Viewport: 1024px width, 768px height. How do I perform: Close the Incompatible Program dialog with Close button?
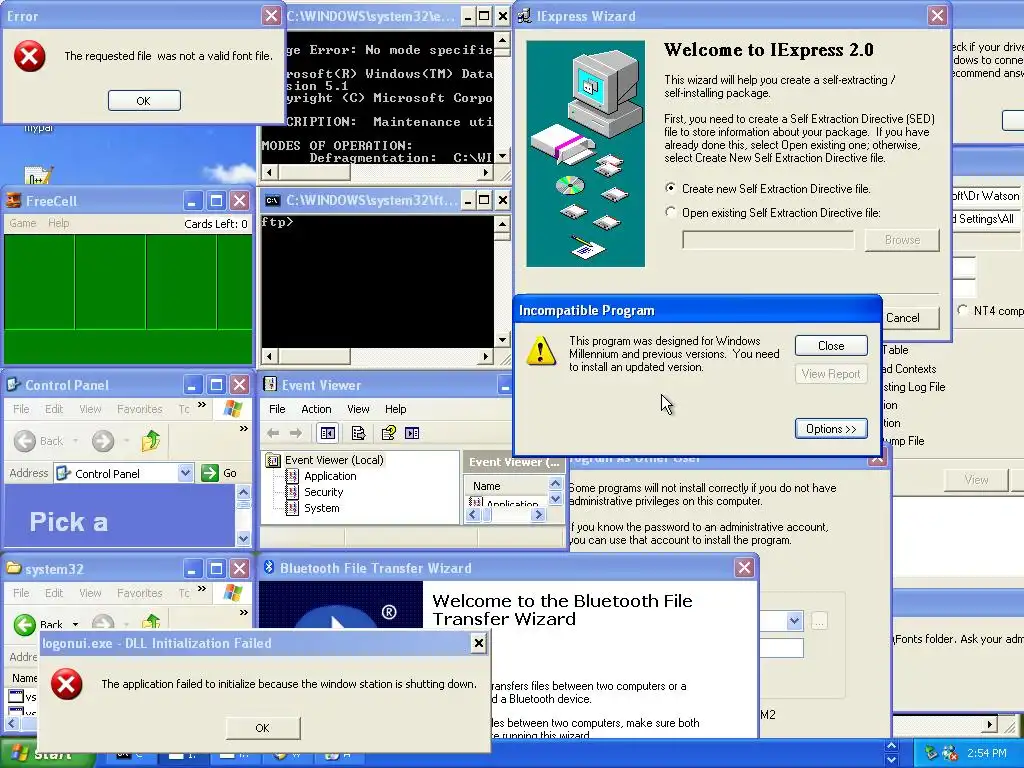[x=831, y=346]
